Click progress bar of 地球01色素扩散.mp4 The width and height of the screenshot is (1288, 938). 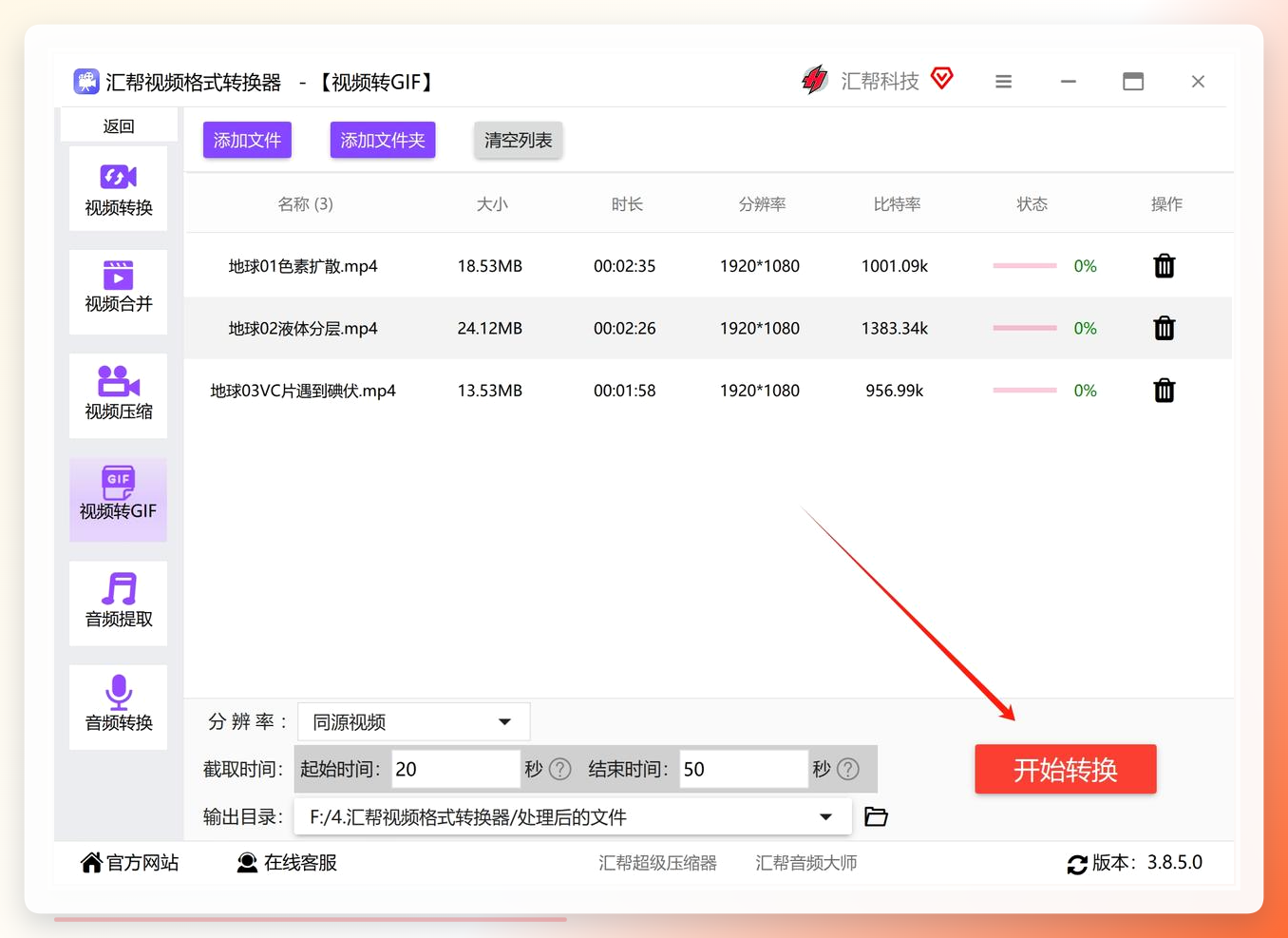pyautogui.click(x=1025, y=266)
